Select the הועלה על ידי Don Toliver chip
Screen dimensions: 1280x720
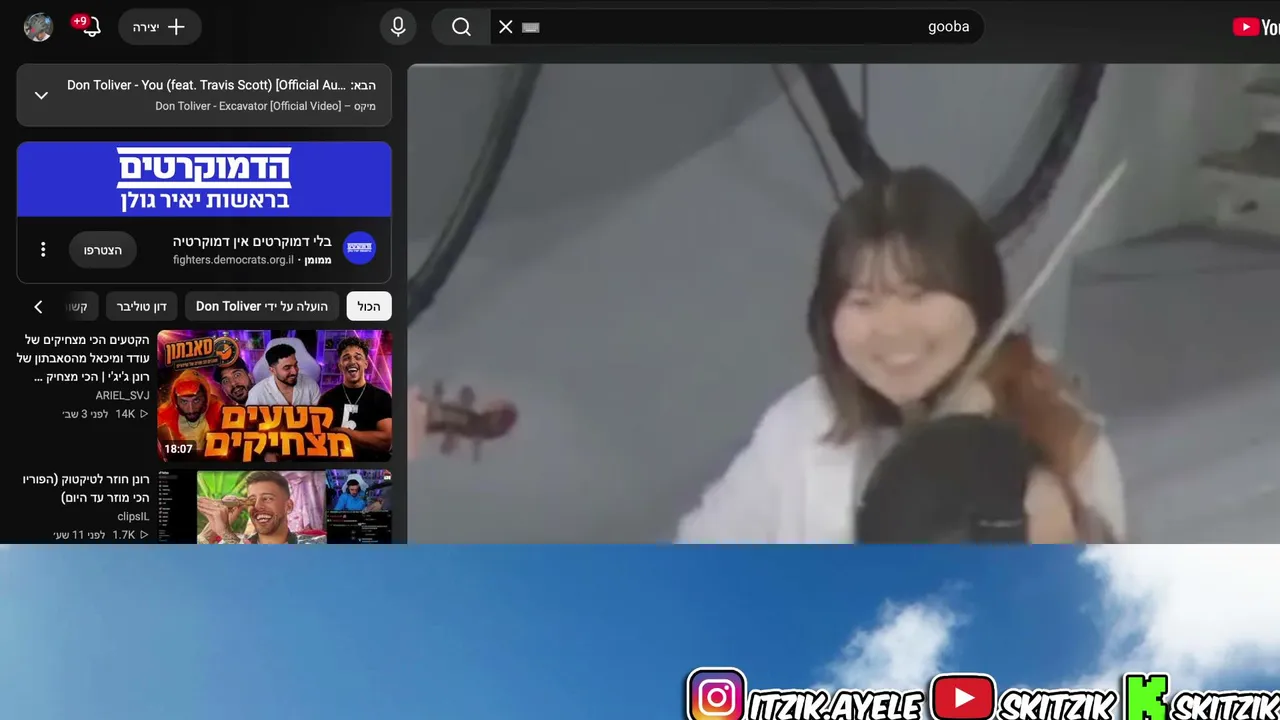(x=262, y=306)
